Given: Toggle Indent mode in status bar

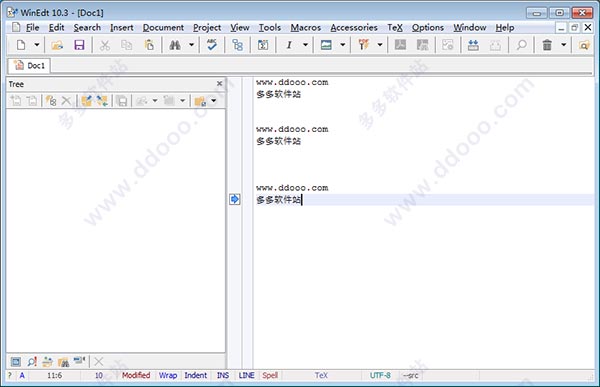Looking at the screenshot, I should coord(196,375).
